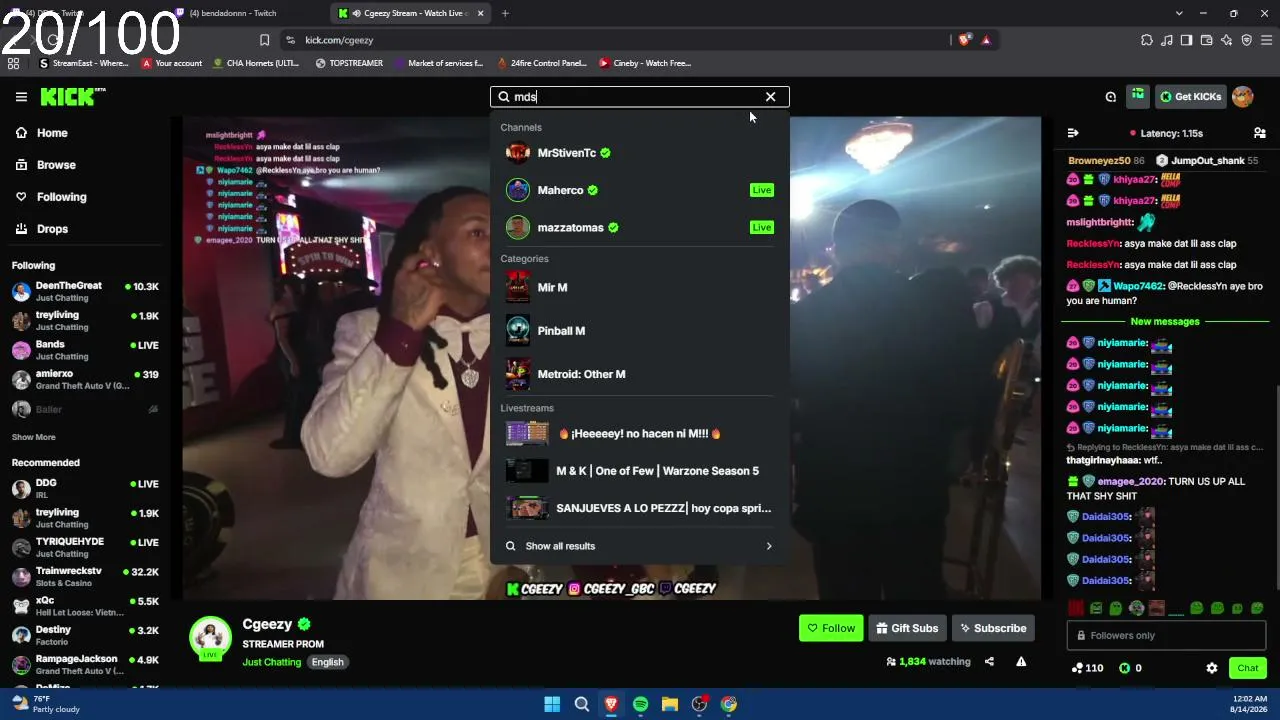Open Spotify from the taskbar
The width and height of the screenshot is (1280, 720).
click(x=640, y=704)
